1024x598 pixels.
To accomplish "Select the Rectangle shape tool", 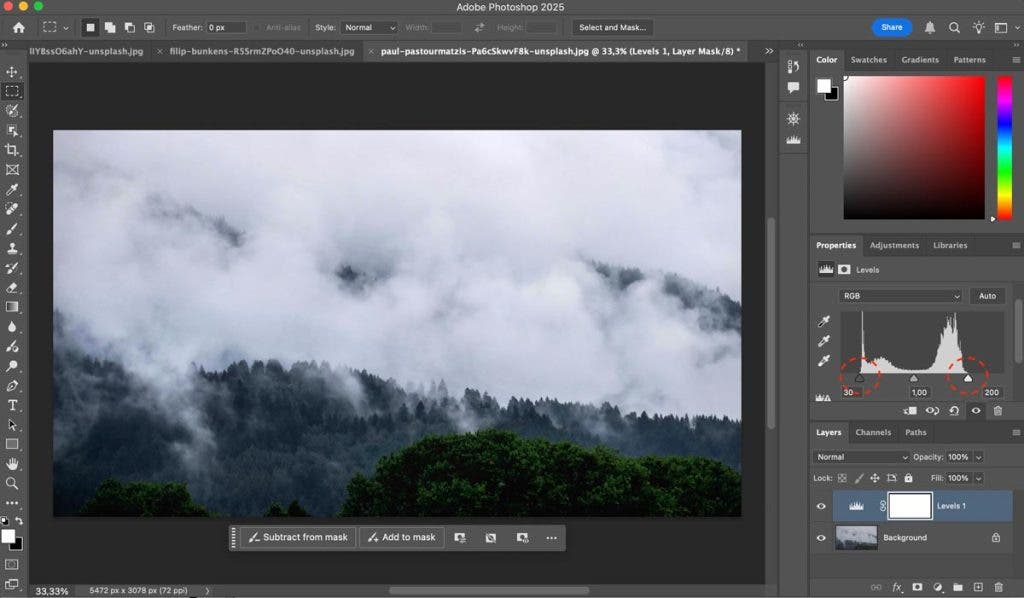I will (12, 444).
